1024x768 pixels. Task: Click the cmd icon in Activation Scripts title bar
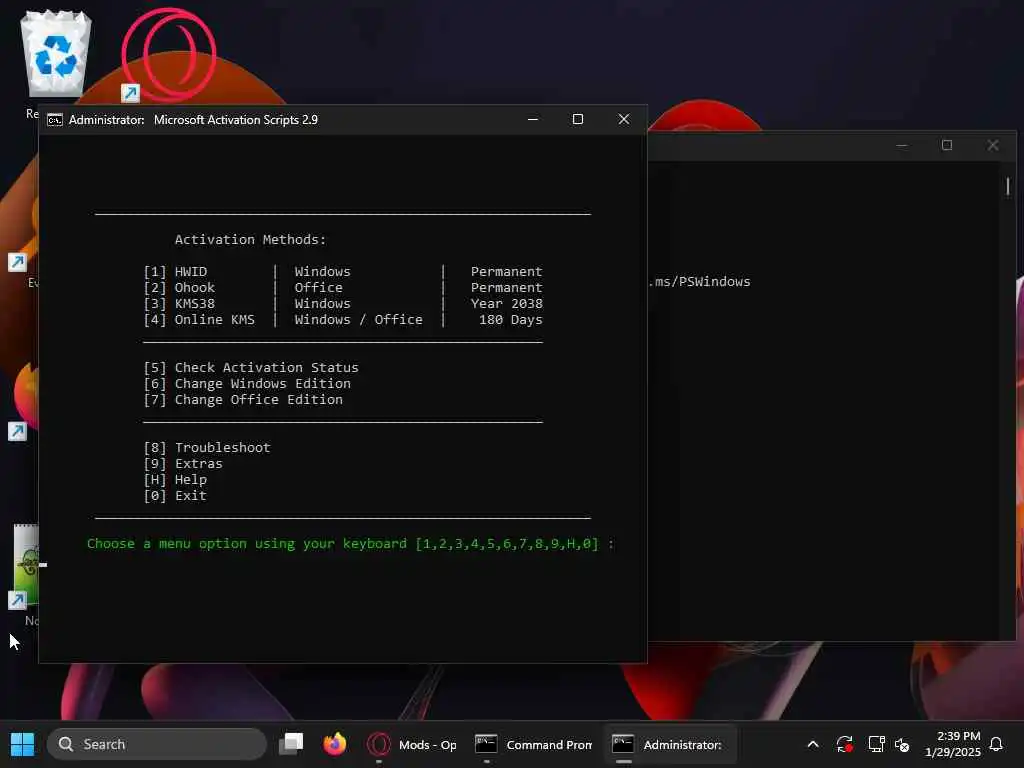[x=55, y=120]
